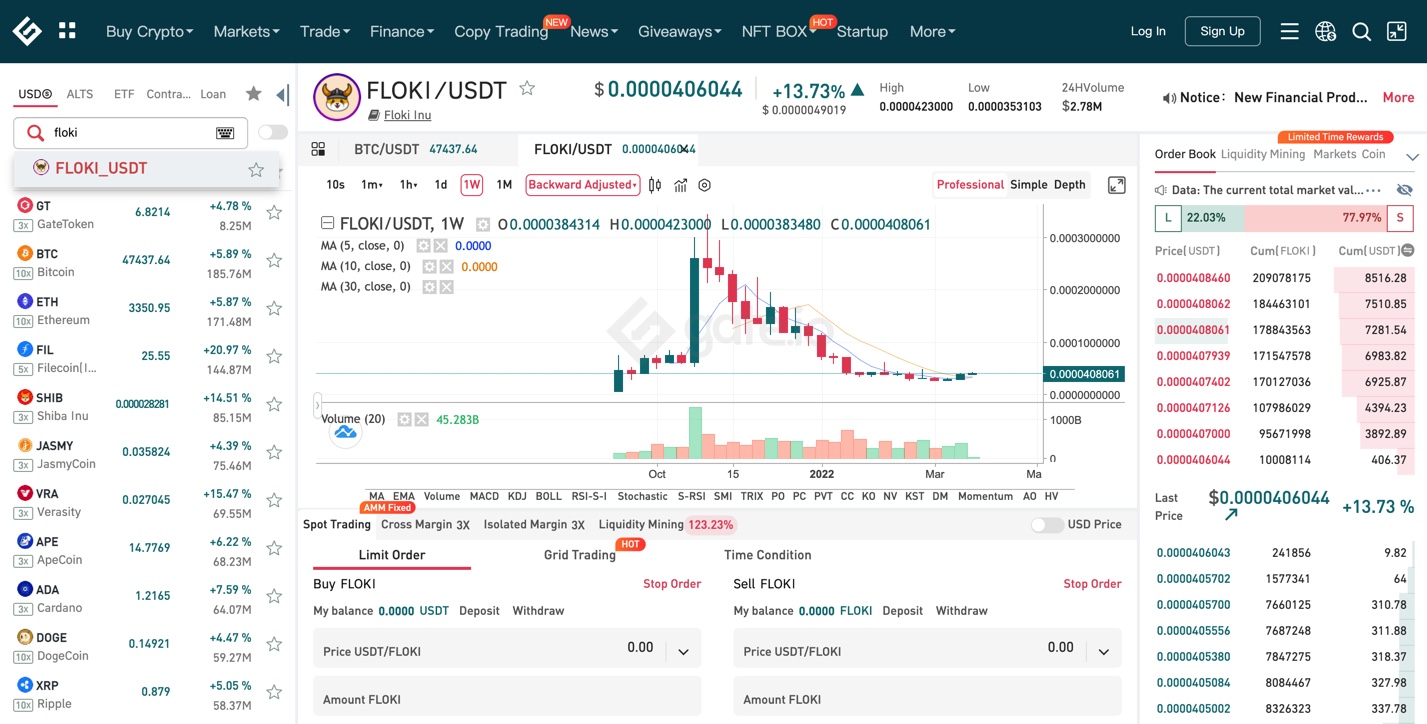Click the Buy Amount FLOKI input field
Viewport: 1427px width, 724px height.
coord(507,696)
